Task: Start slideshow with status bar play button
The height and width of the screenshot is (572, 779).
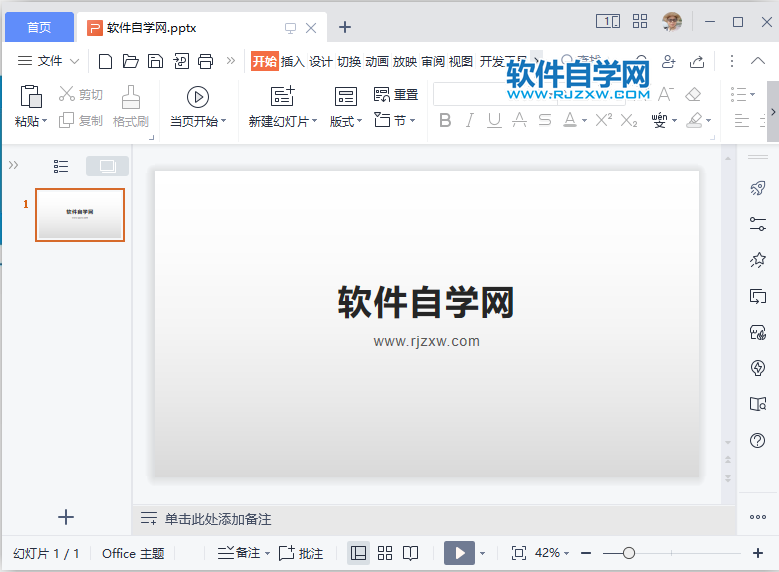Action: (x=460, y=553)
